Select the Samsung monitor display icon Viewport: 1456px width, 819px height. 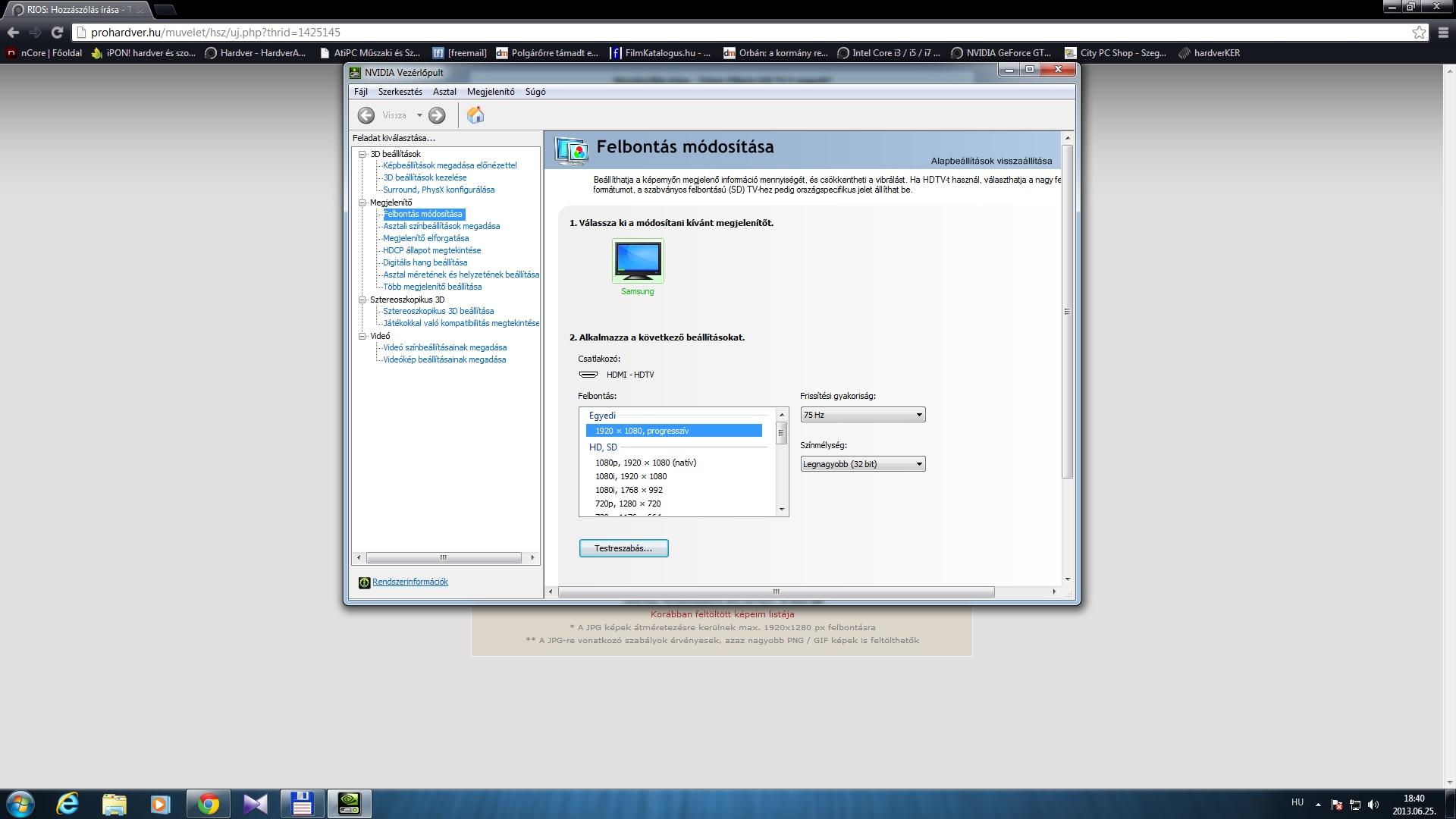point(638,261)
